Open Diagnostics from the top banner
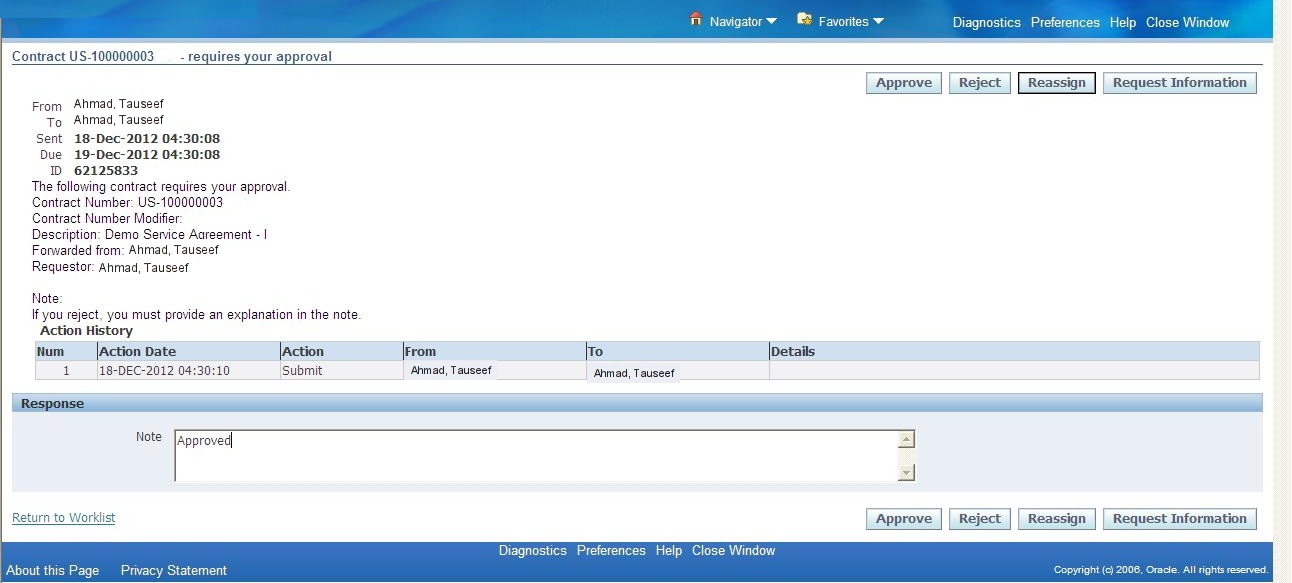This screenshot has height=583, width=1292. coord(986,22)
